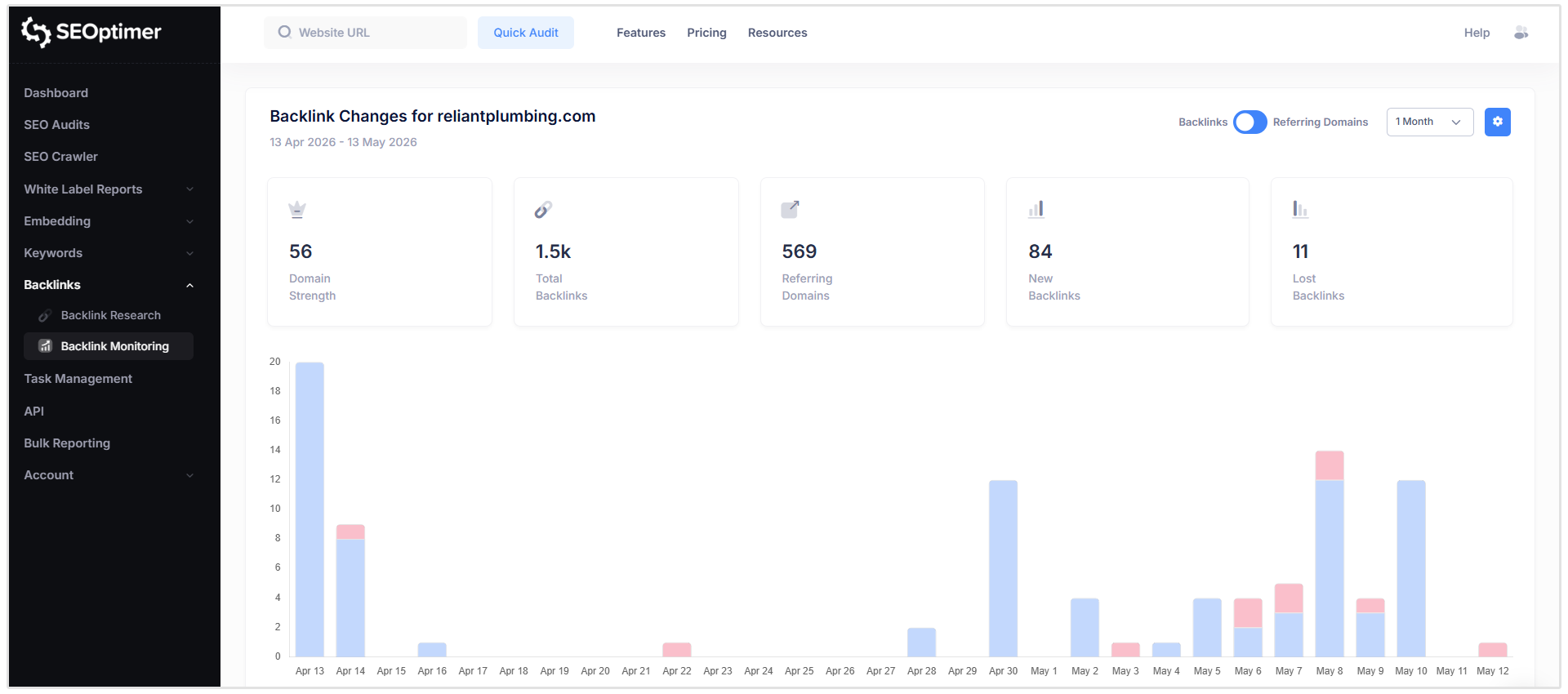The width and height of the screenshot is (1568, 694).
Task: Open the Resources link
Action: click(777, 33)
